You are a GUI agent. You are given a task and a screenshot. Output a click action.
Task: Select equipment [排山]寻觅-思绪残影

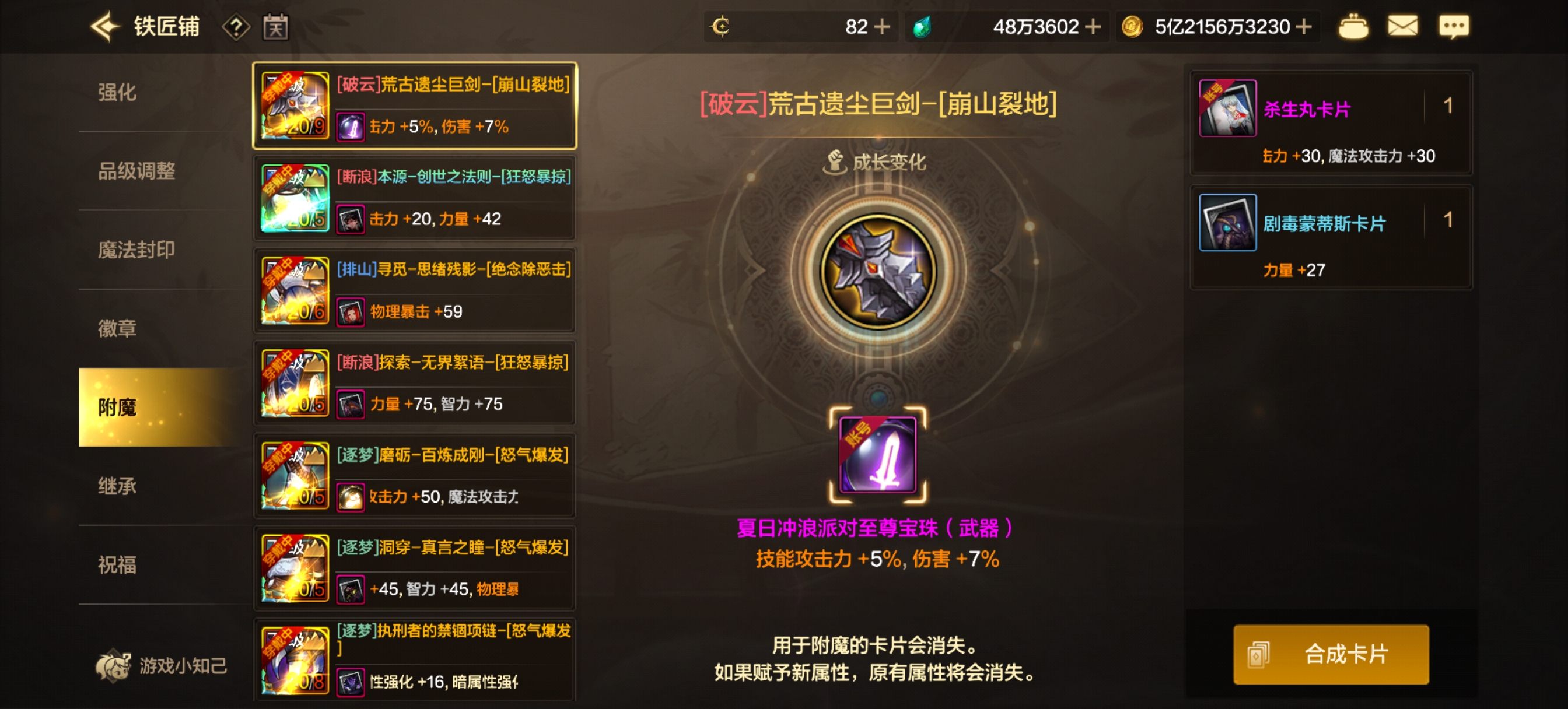415,291
